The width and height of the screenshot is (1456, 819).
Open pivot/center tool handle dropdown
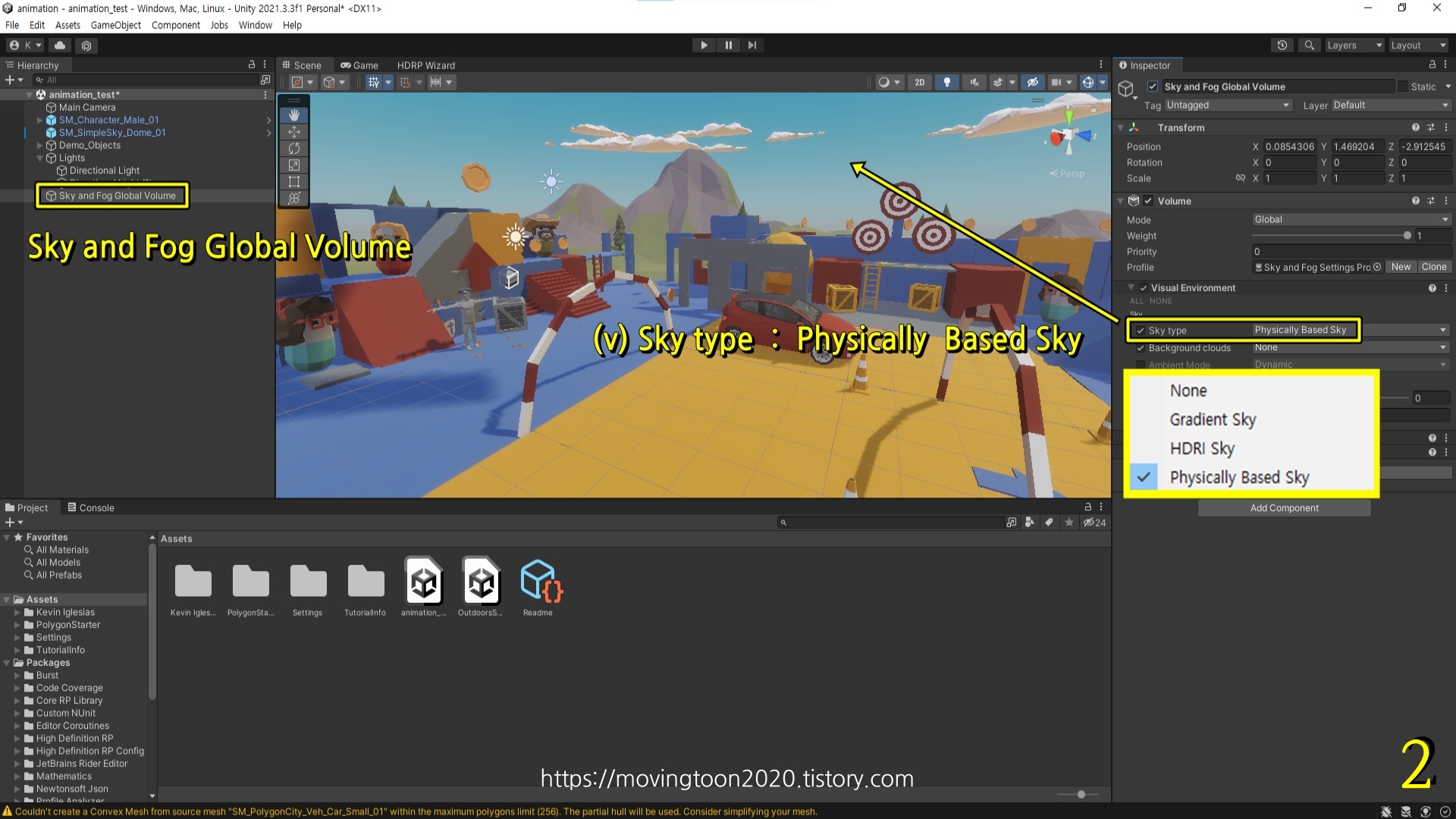303,83
